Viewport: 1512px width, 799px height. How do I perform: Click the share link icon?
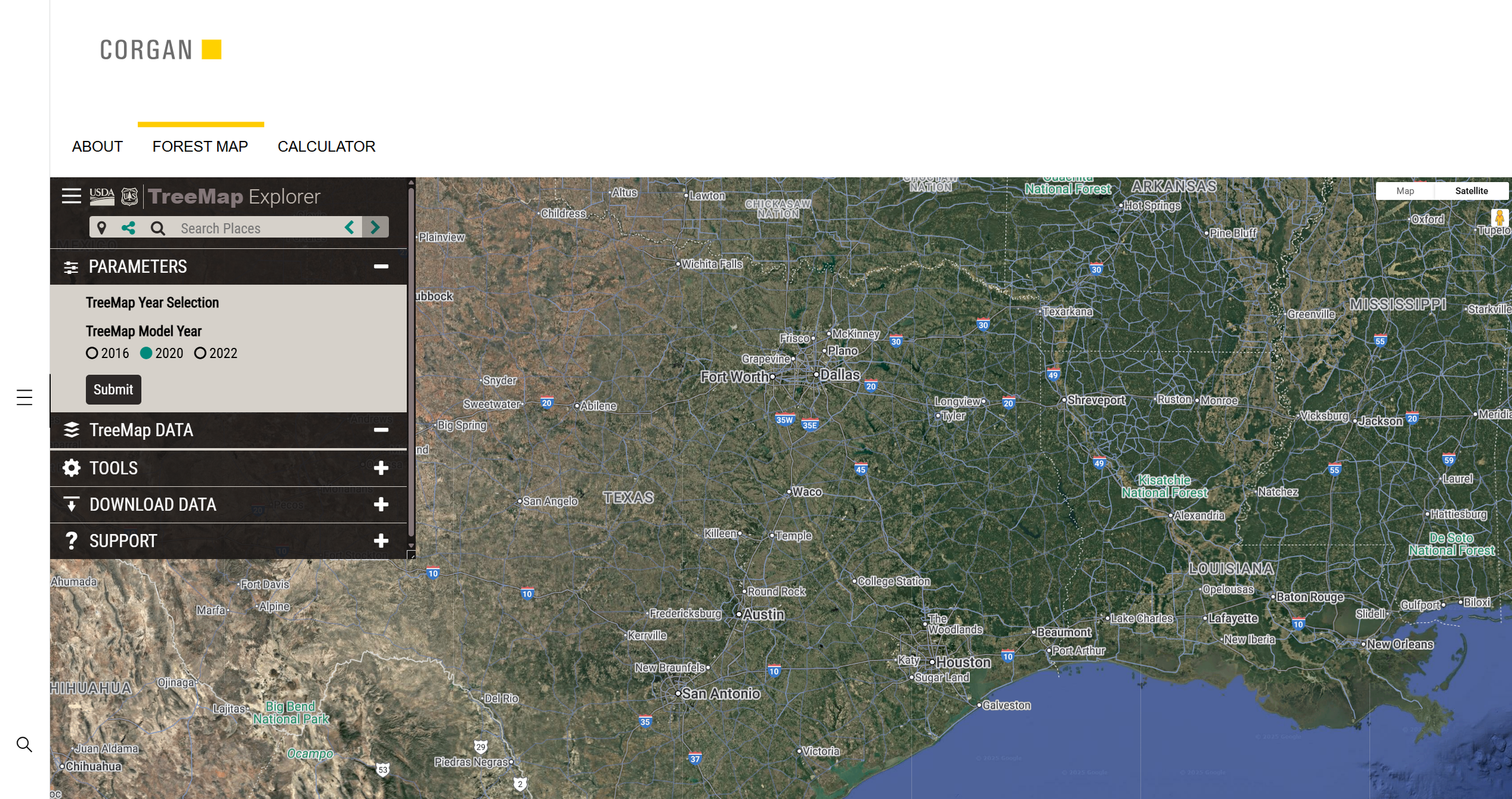[128, 228]
